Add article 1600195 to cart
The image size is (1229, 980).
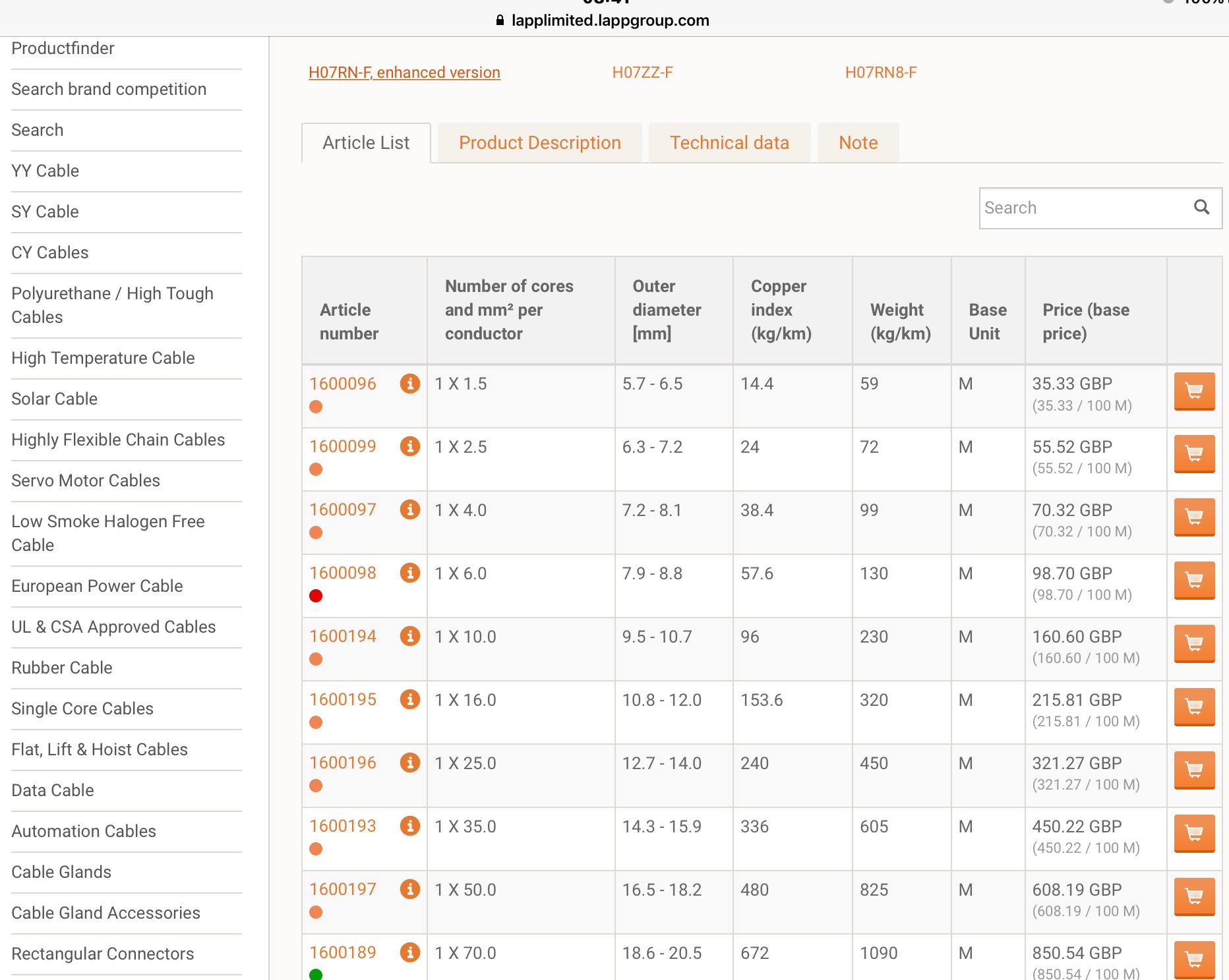click(x=1194, y=706)
